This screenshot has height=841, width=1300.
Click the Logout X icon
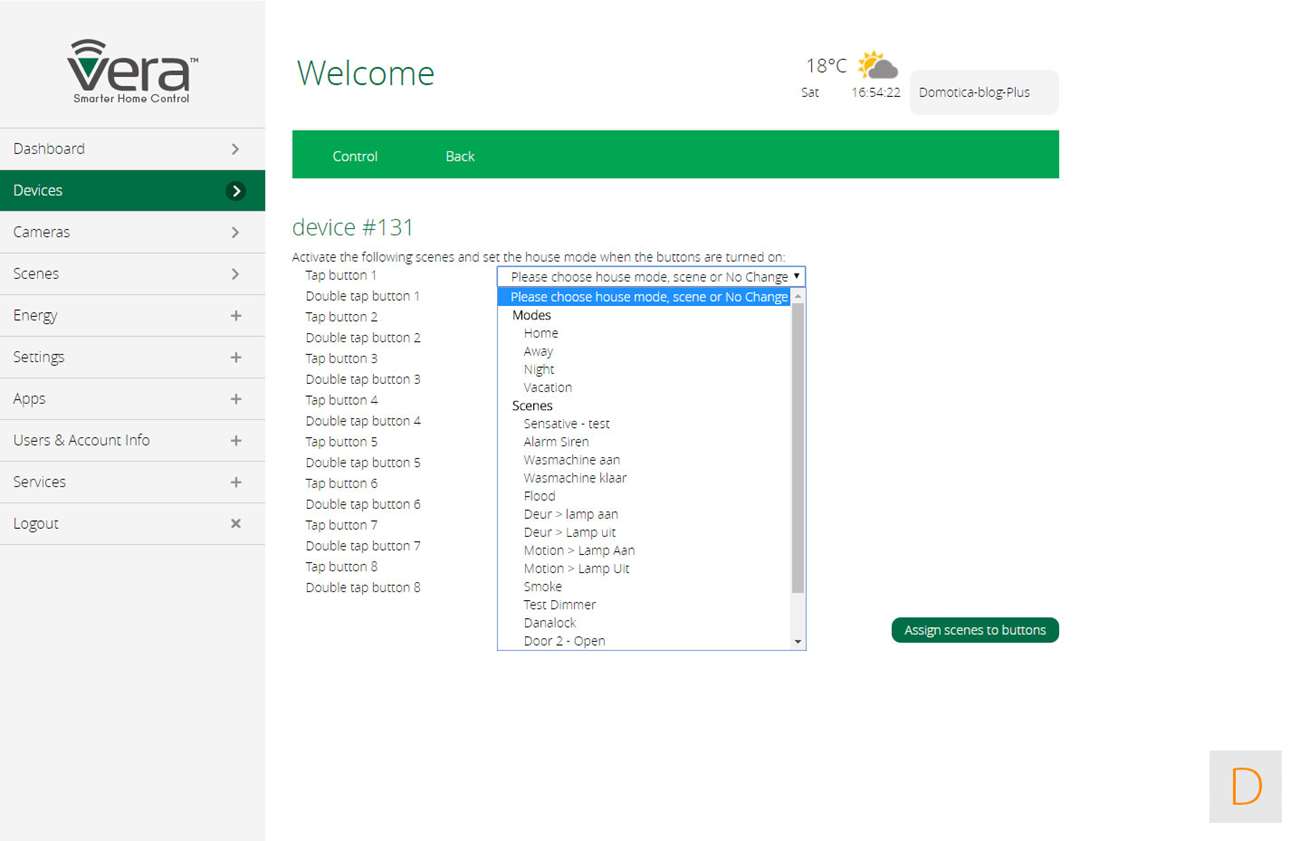pyautogui.click(x=236, y=523)
